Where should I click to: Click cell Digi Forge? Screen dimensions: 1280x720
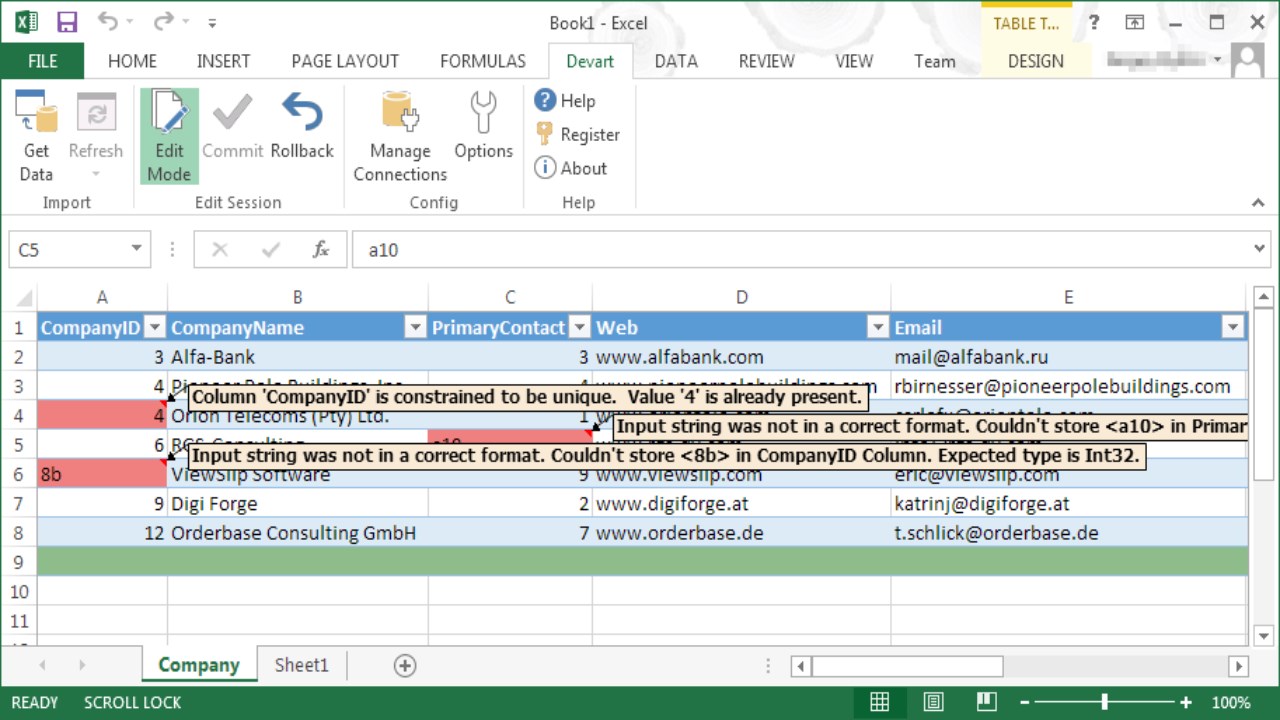click(x=298, y=504)
